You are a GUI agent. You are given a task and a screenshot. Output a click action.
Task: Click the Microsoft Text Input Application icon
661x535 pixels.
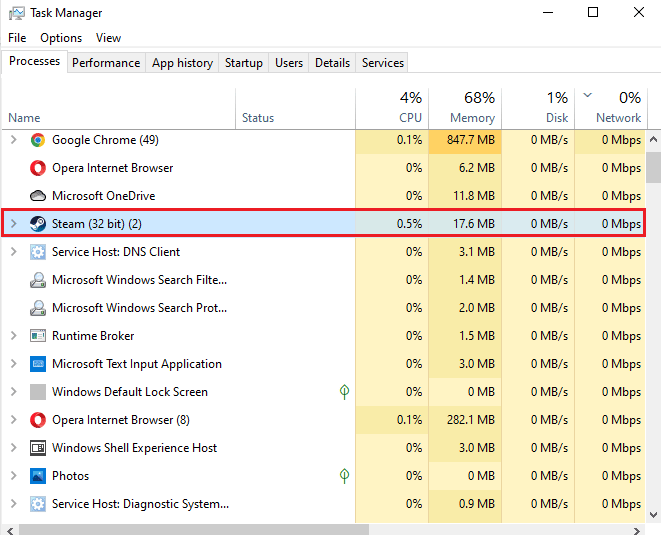38,364
